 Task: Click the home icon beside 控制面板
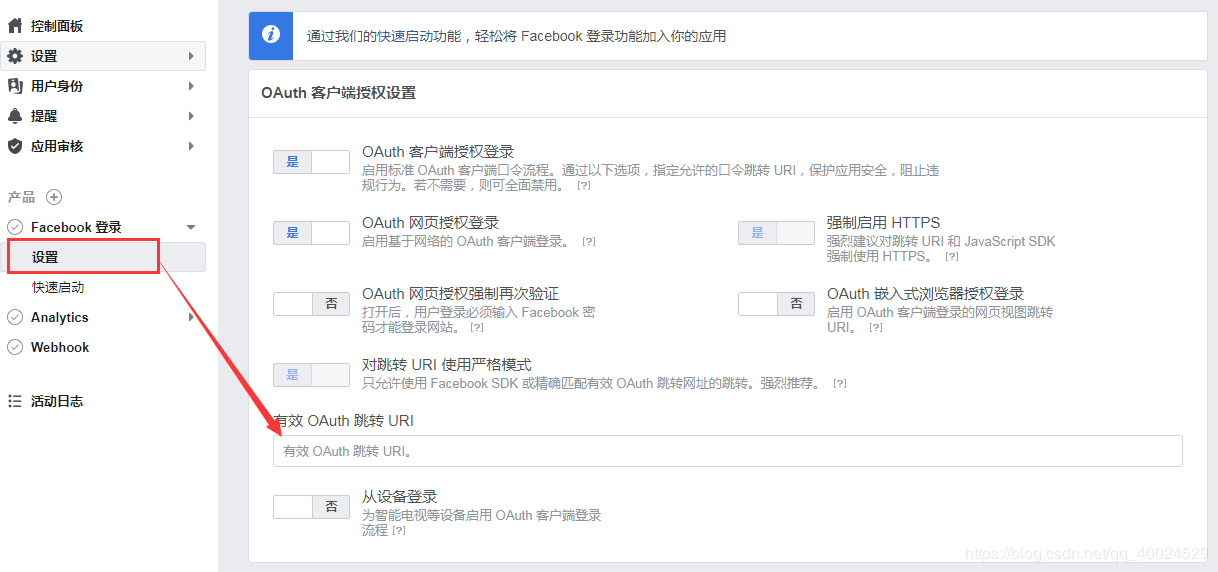coord(15,26)
